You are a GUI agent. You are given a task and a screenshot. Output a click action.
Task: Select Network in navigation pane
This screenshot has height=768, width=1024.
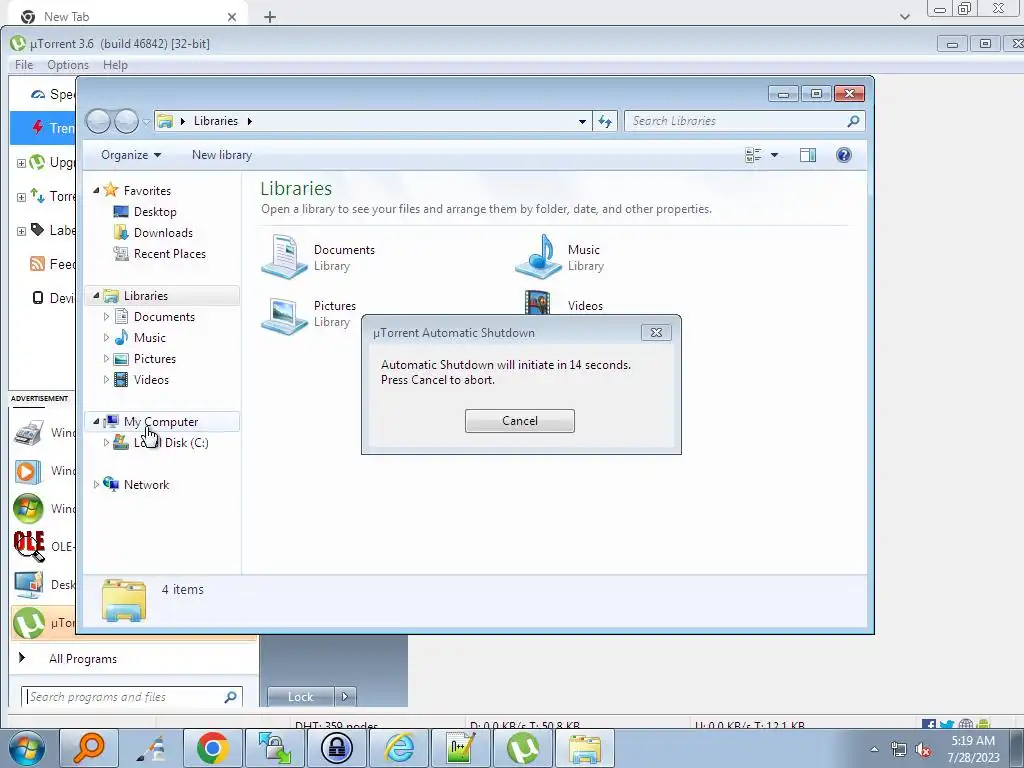coord(146,485)
